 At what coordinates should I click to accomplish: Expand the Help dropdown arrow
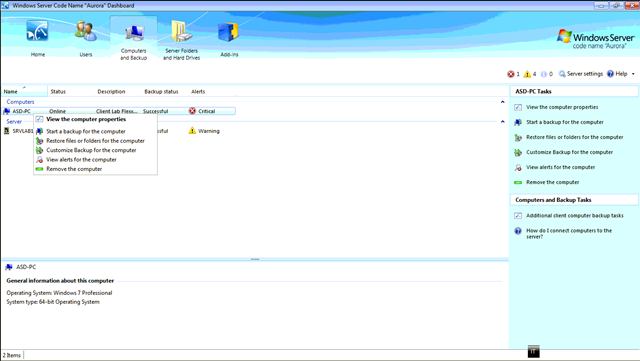click(x=633, y=74)
